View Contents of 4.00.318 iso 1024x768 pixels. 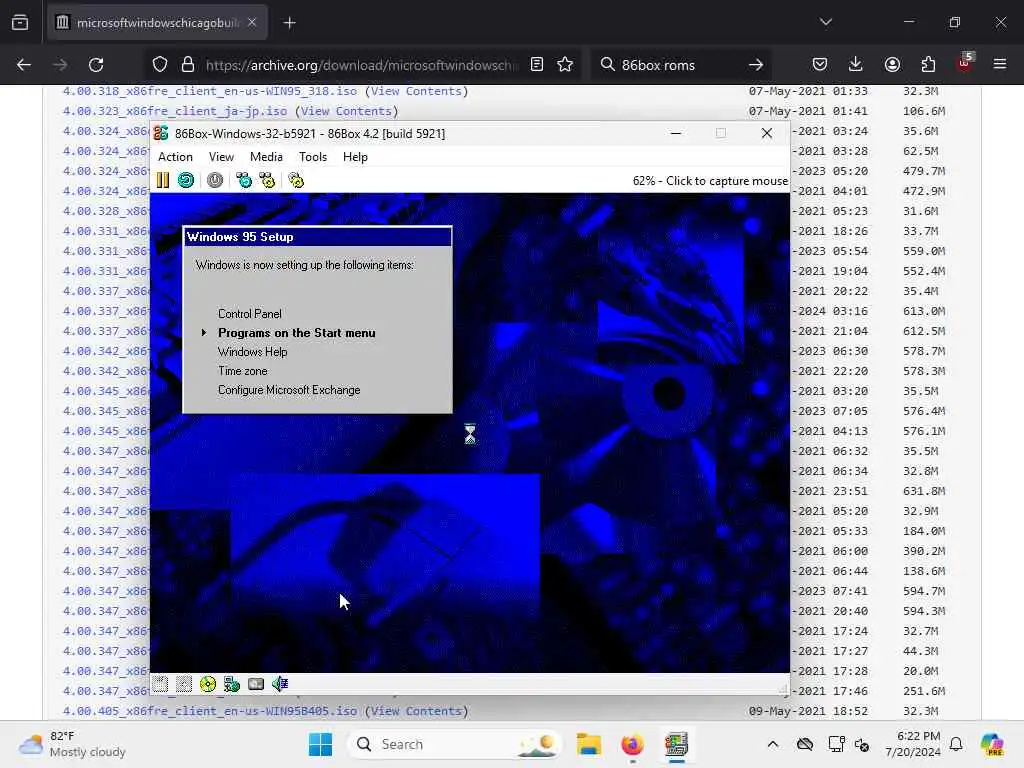(416, 91)
